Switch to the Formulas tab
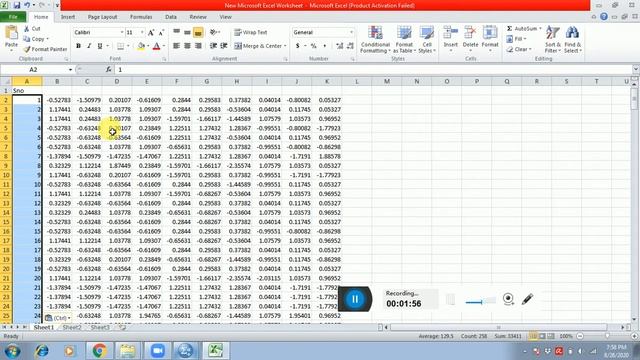 [141, 17]
